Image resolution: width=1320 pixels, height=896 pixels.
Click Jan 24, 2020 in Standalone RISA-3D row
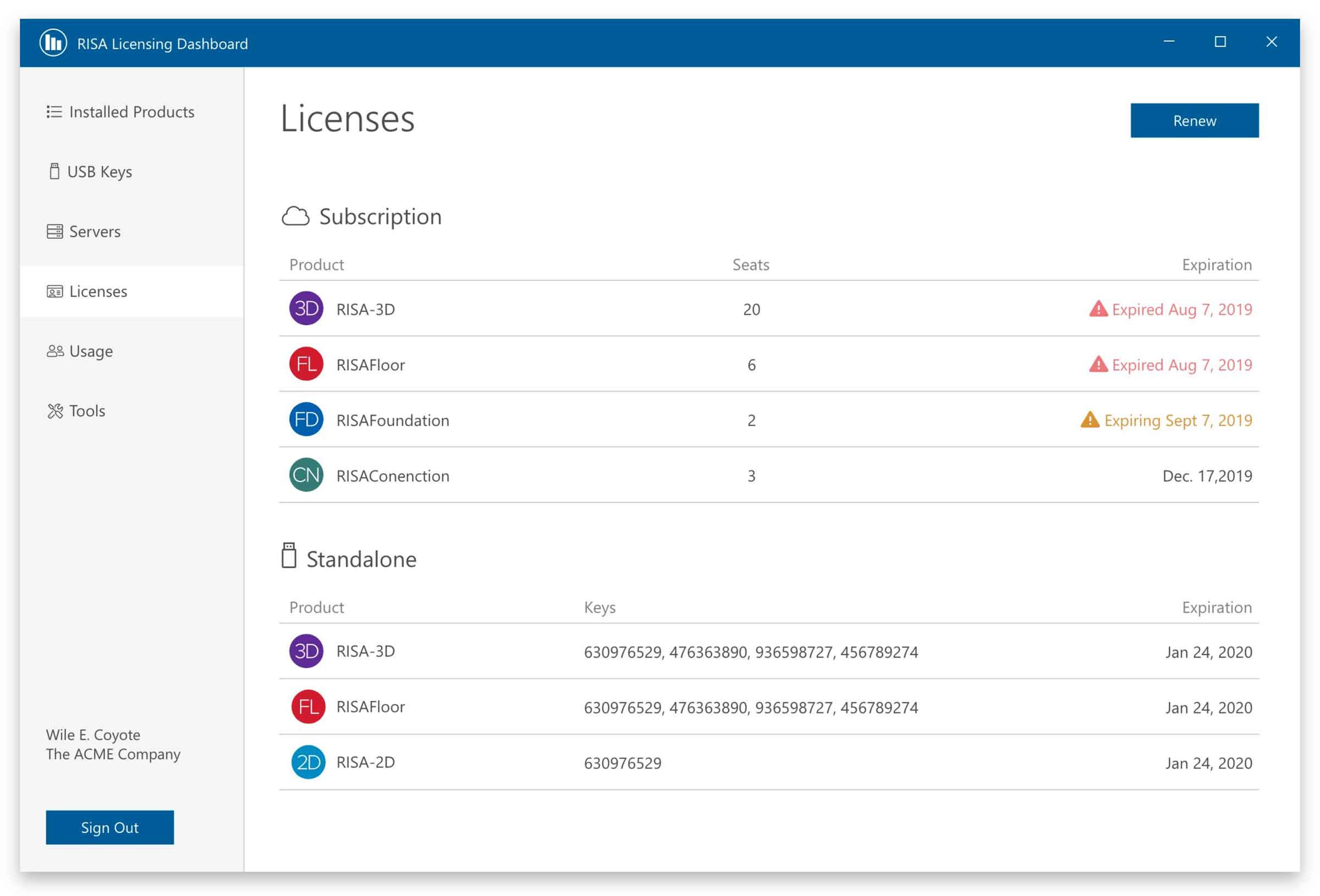1209,652
